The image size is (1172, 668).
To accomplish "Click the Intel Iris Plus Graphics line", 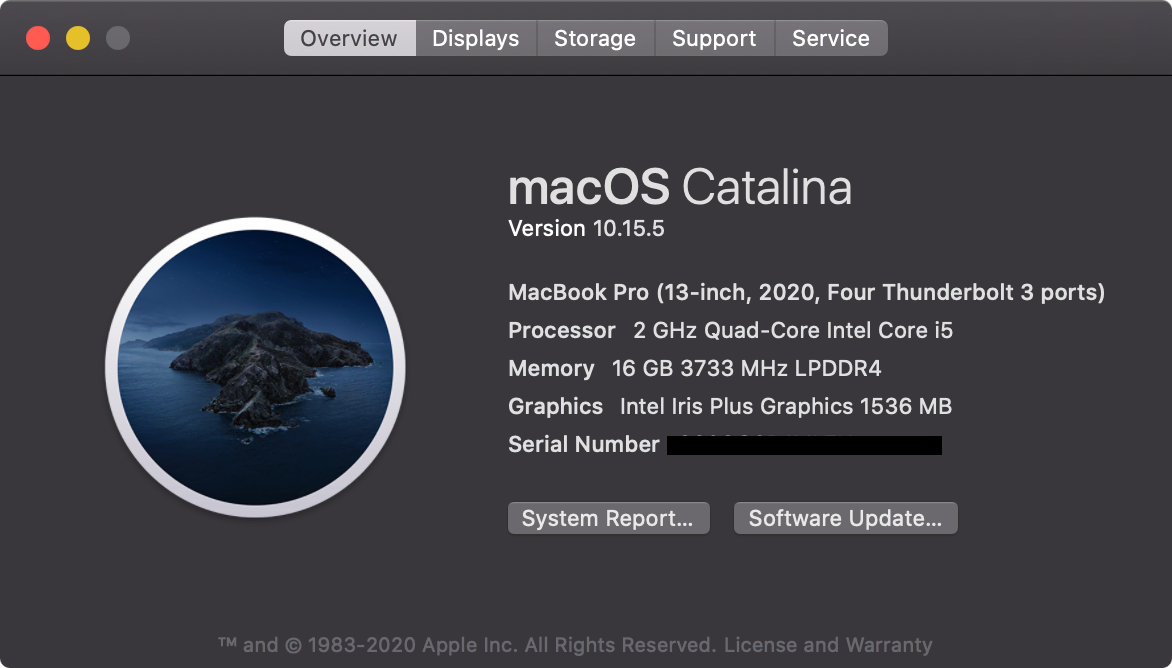I will (x=730, y=406).
